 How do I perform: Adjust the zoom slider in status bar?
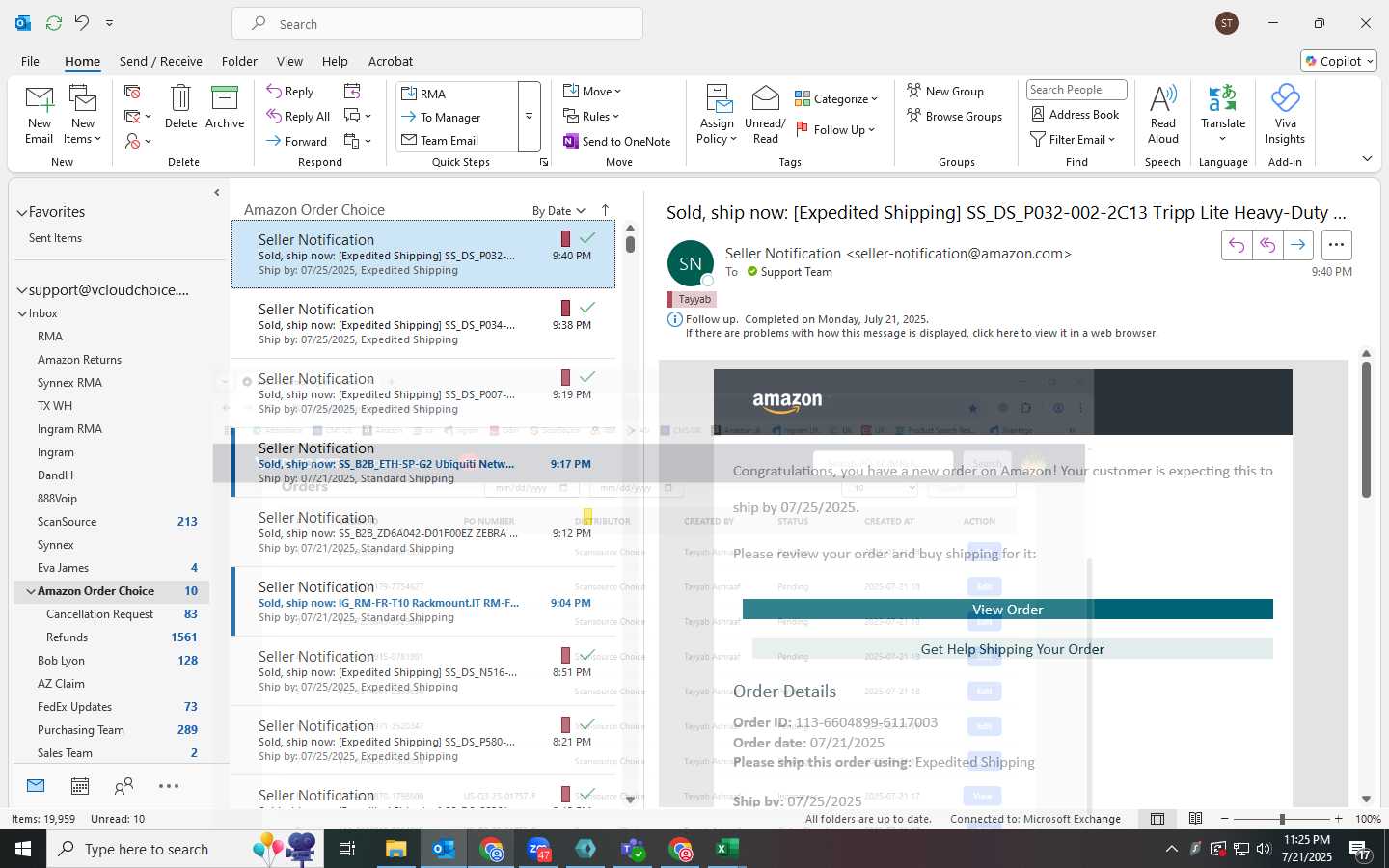[1282, 819]
